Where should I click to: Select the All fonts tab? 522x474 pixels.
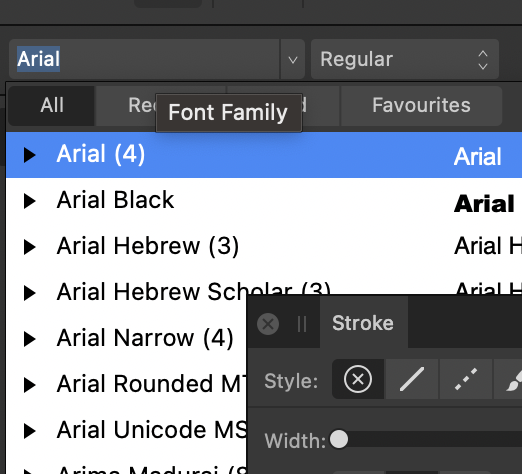click(x=52, y=105)
